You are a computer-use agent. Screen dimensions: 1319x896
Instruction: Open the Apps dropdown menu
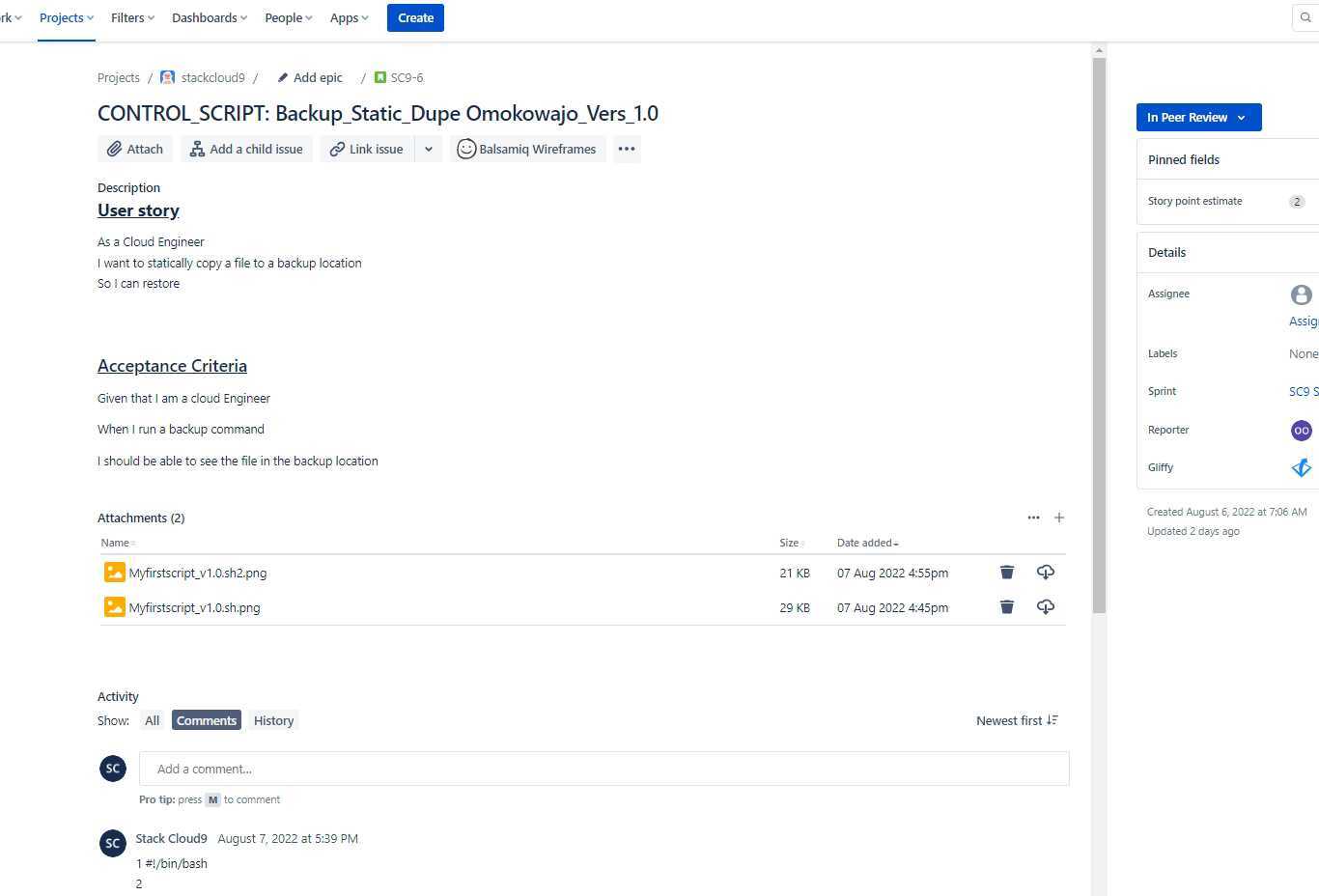pyautogui.click(x=349, y=17)
